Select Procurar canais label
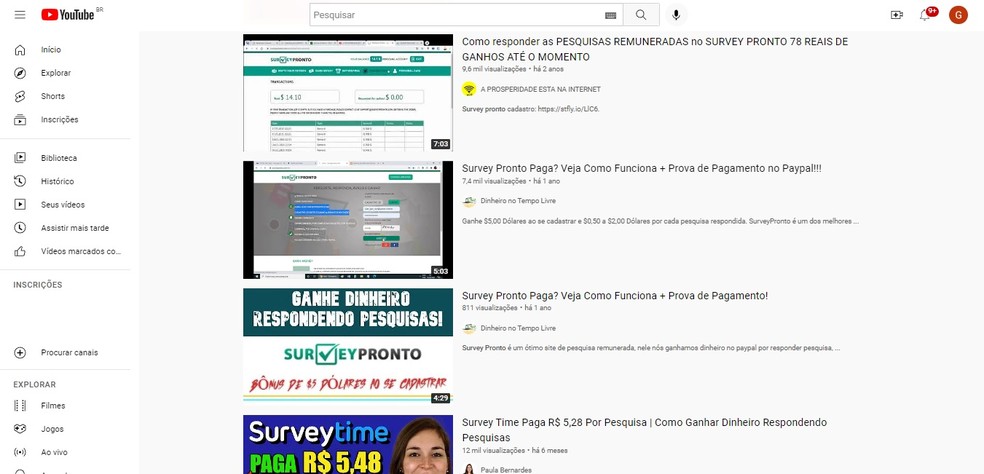 pos(69,353)
